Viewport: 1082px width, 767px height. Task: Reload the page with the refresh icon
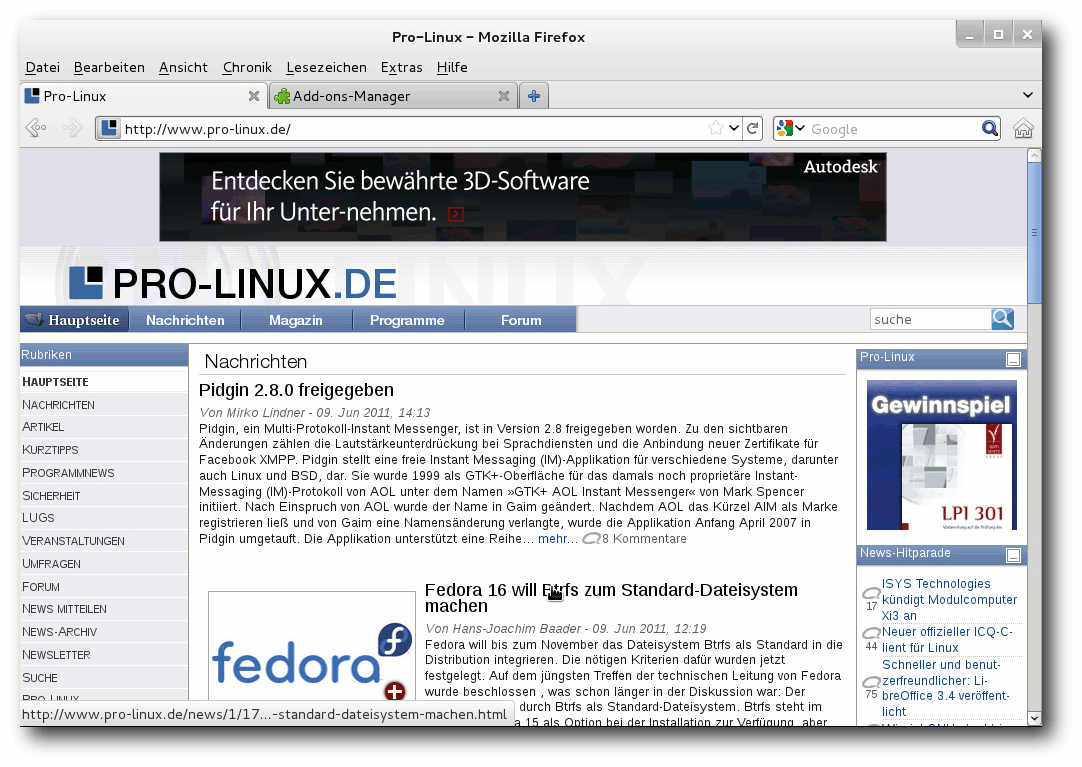click(753, 128)
